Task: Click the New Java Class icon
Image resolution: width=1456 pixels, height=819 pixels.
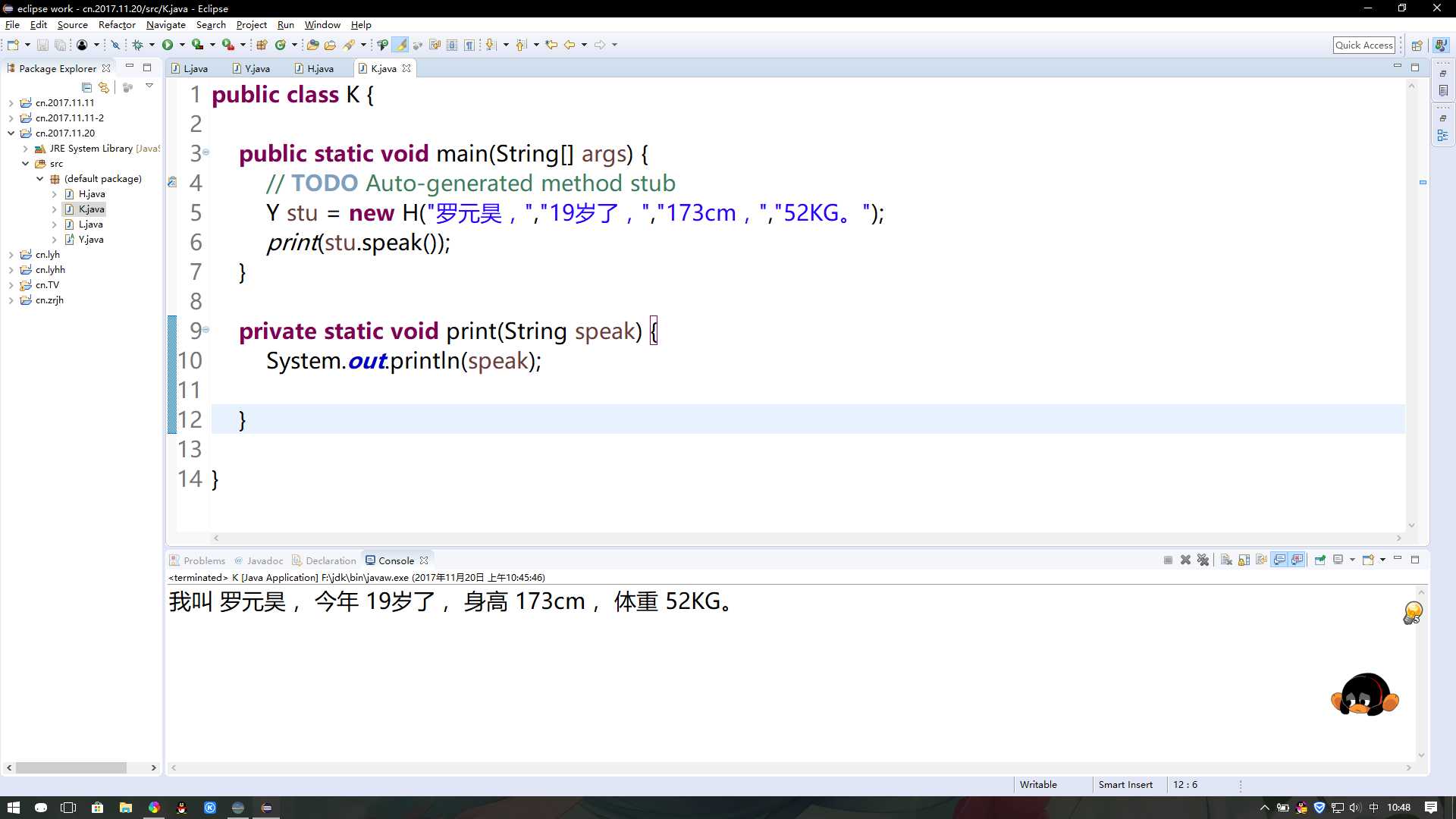Action: click(x=281, y=45)
